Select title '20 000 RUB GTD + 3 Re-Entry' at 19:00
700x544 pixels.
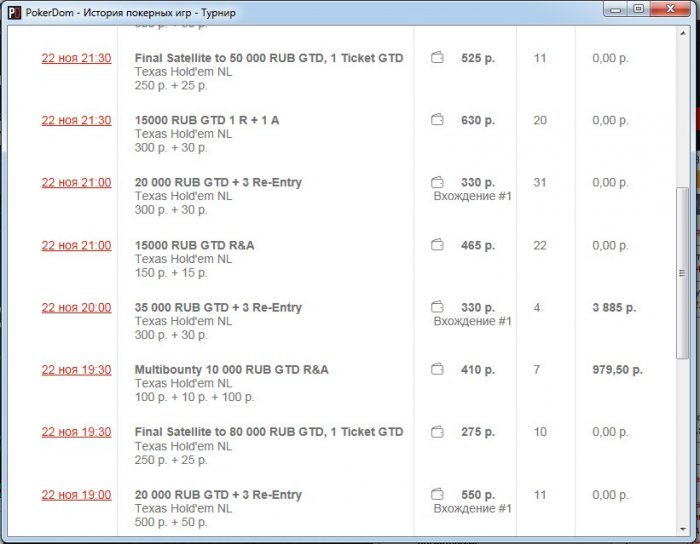tap(218, 494)
